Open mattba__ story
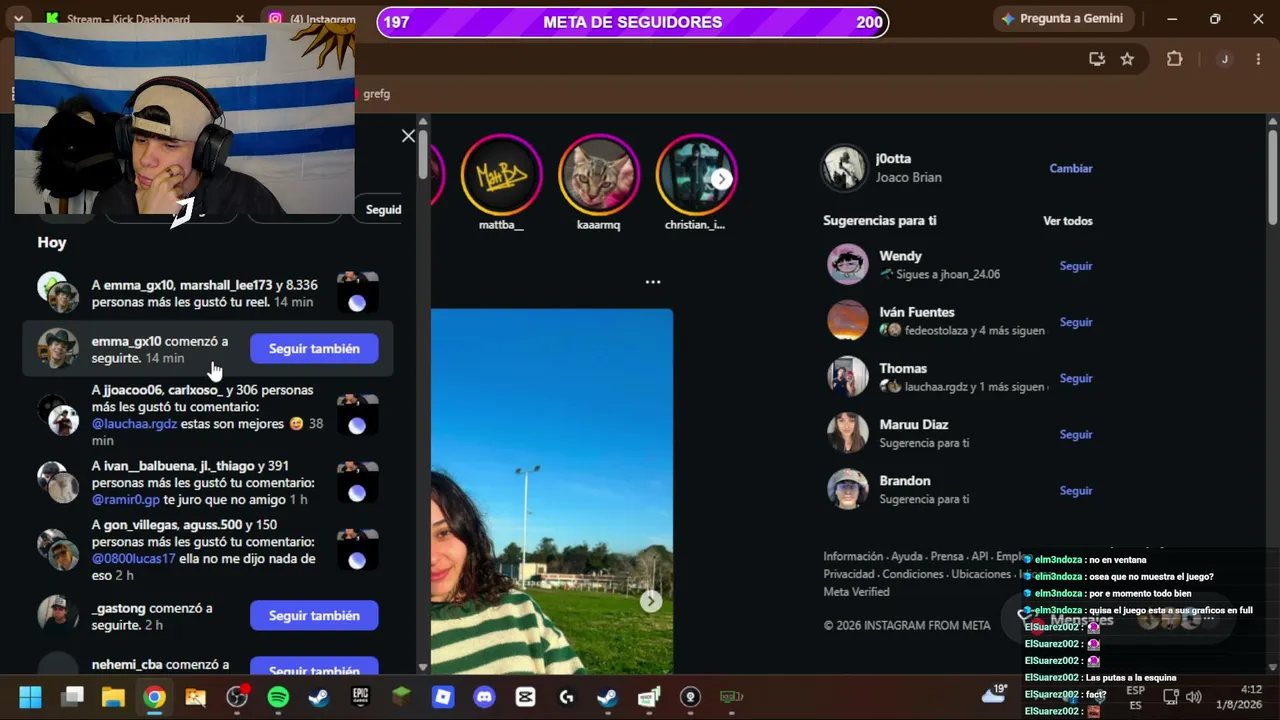 point(501,175)
